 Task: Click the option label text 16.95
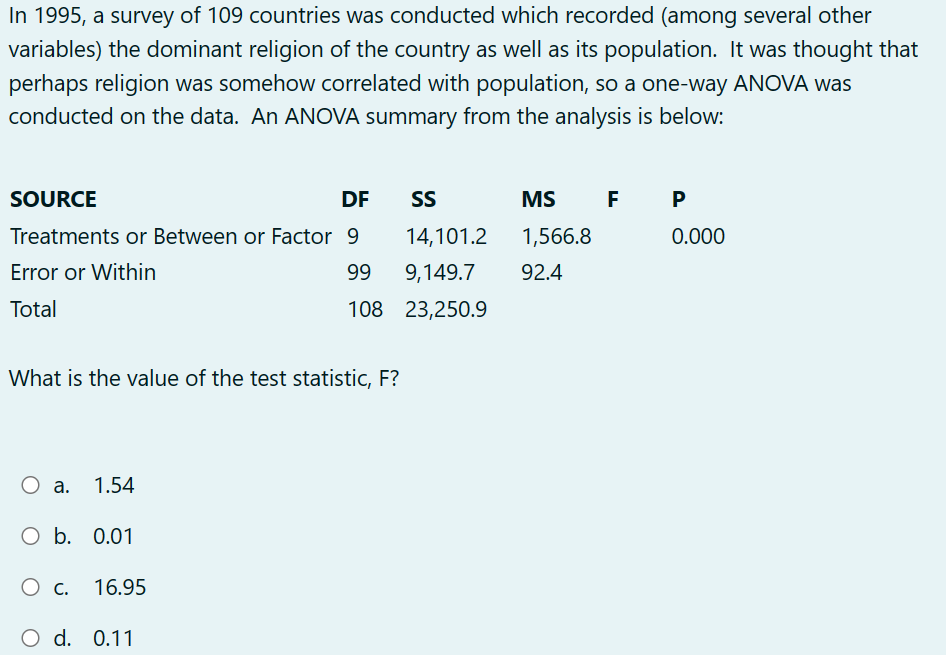coord(120,587)
